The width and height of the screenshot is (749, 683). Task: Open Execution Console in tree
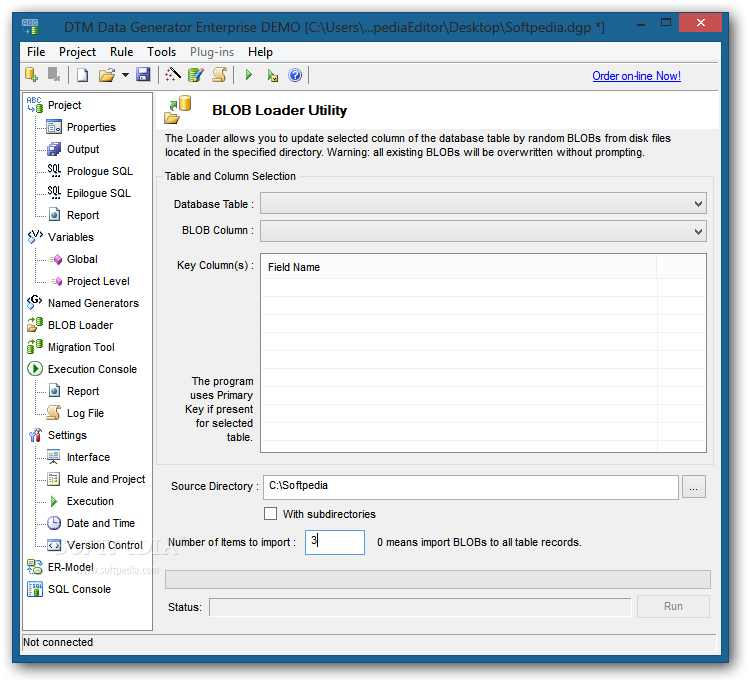pos(92,369)
